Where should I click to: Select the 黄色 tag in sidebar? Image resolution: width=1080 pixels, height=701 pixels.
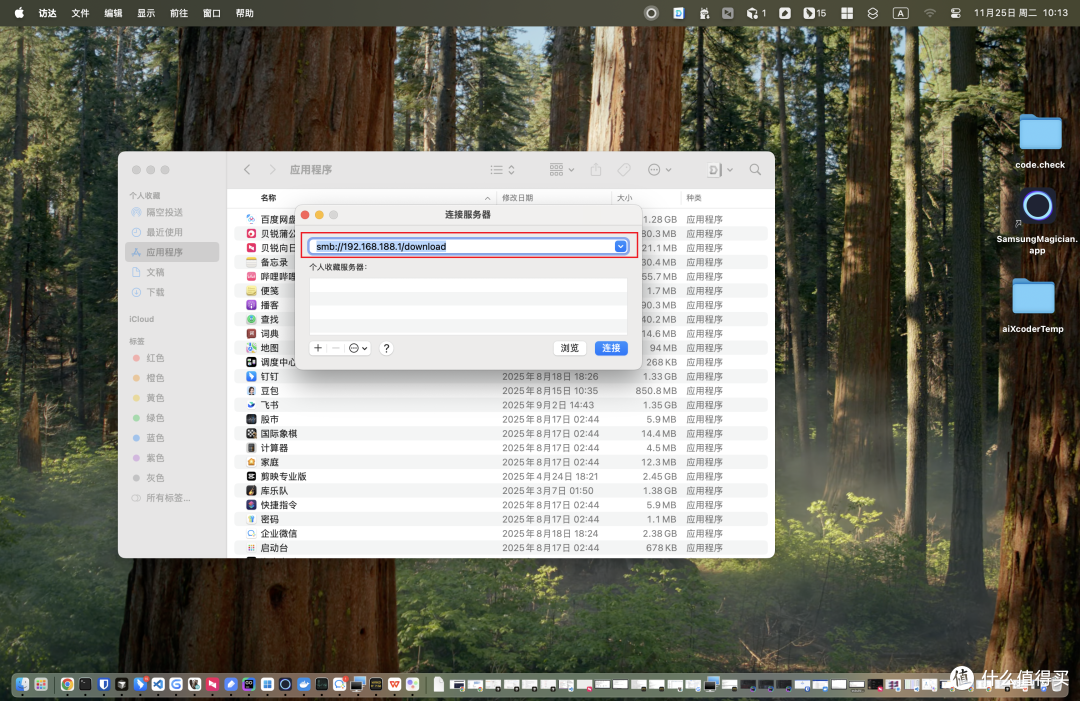(x=172, y=398)
